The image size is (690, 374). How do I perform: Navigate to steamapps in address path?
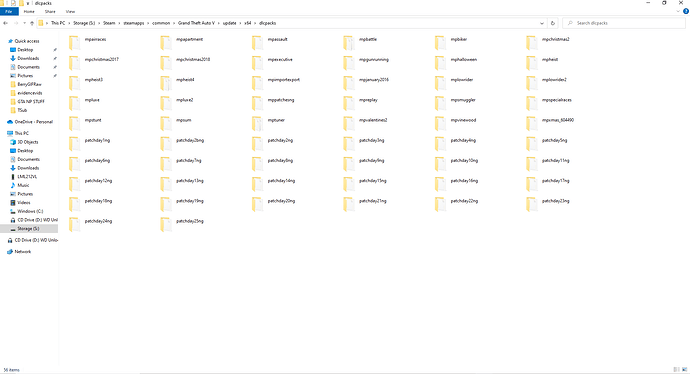pyautogui.click(x=134, y=23)
